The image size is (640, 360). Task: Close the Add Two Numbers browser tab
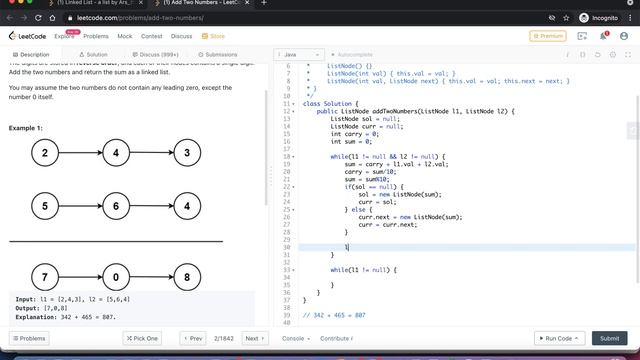tap(247, 2)
